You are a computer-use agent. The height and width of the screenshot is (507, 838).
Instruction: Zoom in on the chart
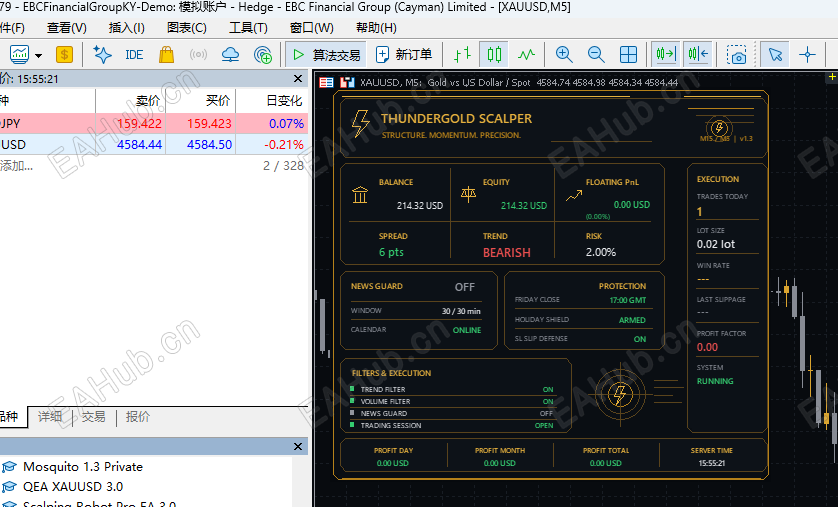(564, 54)
